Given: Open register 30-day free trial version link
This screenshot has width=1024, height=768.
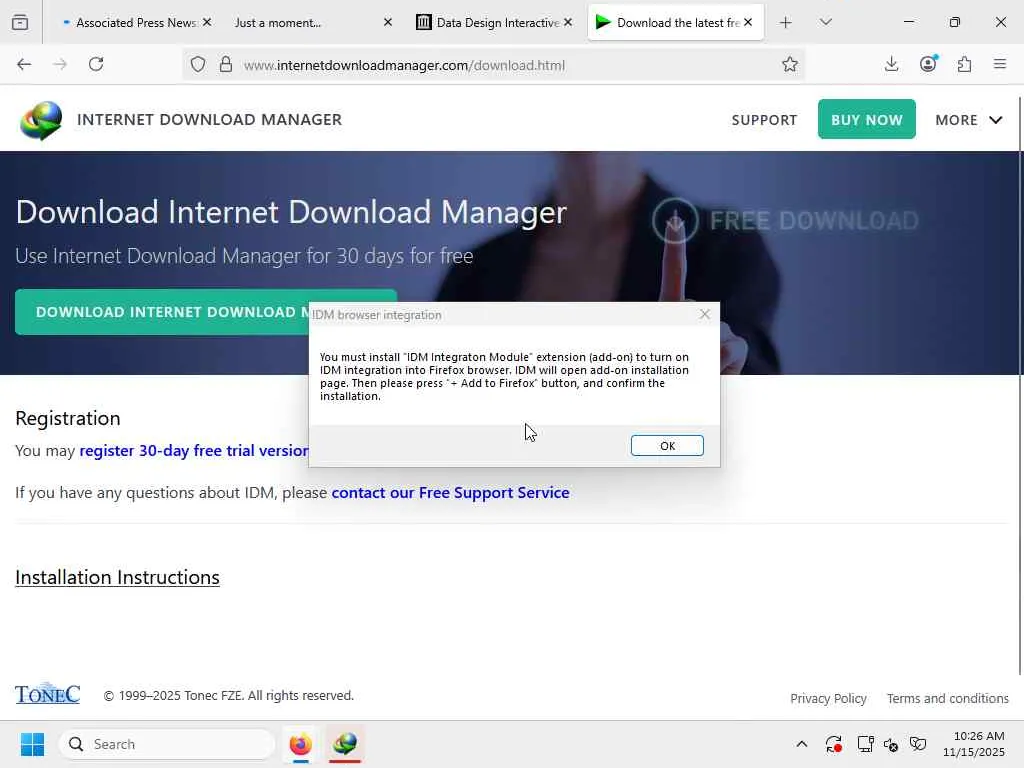Looking at the screenshot, I should pos(194,451).
